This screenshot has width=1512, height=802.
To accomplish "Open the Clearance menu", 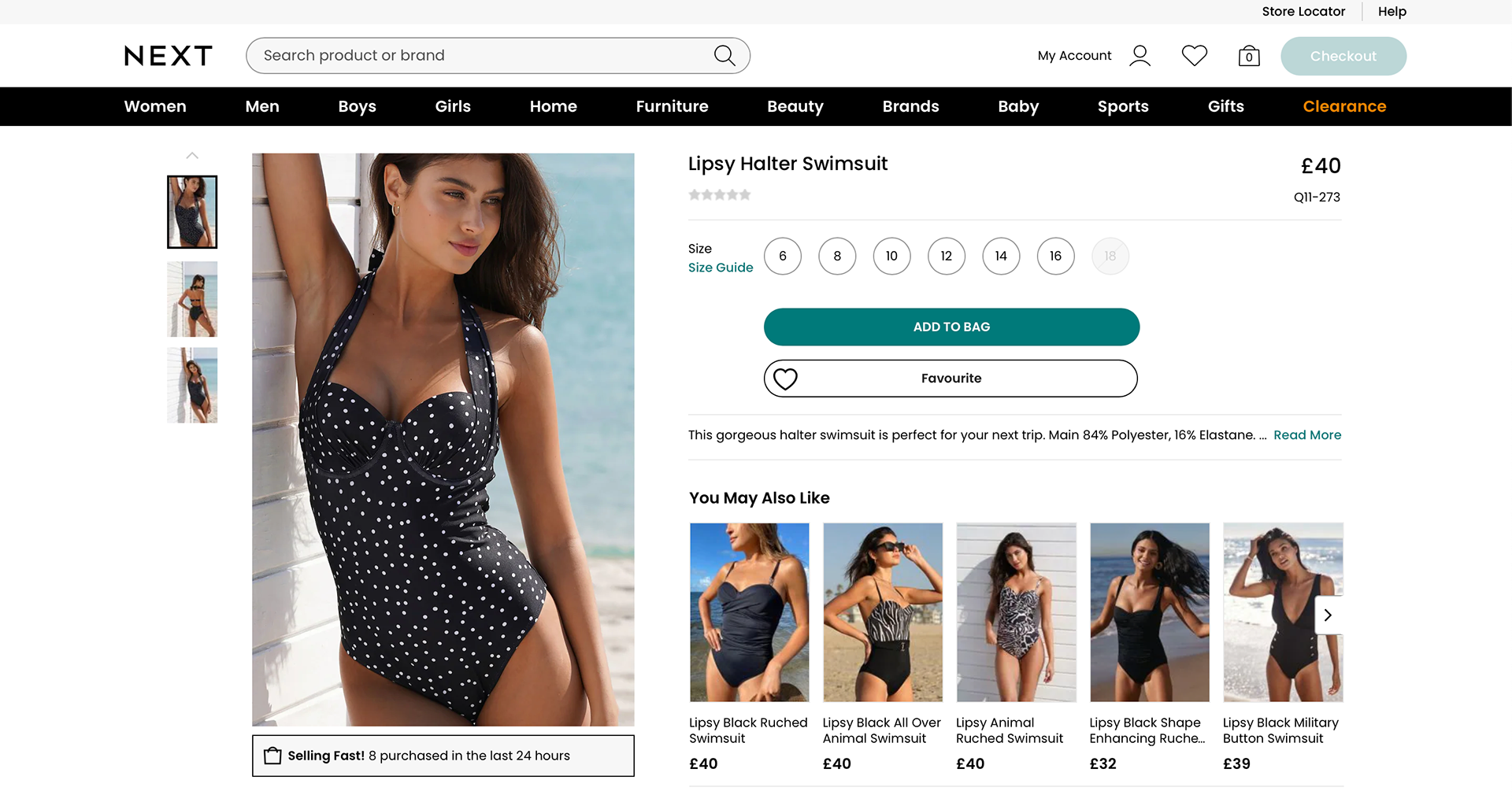I will (x=1344, y=106).
